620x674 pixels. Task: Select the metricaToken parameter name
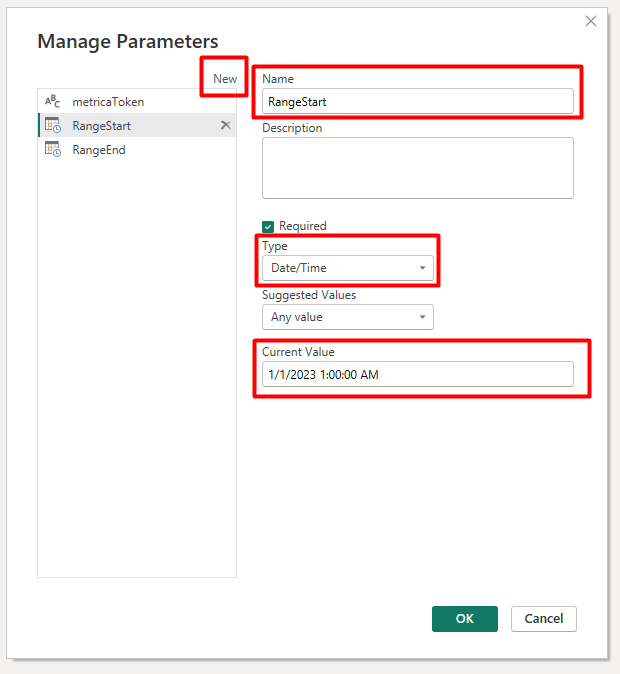108,102
